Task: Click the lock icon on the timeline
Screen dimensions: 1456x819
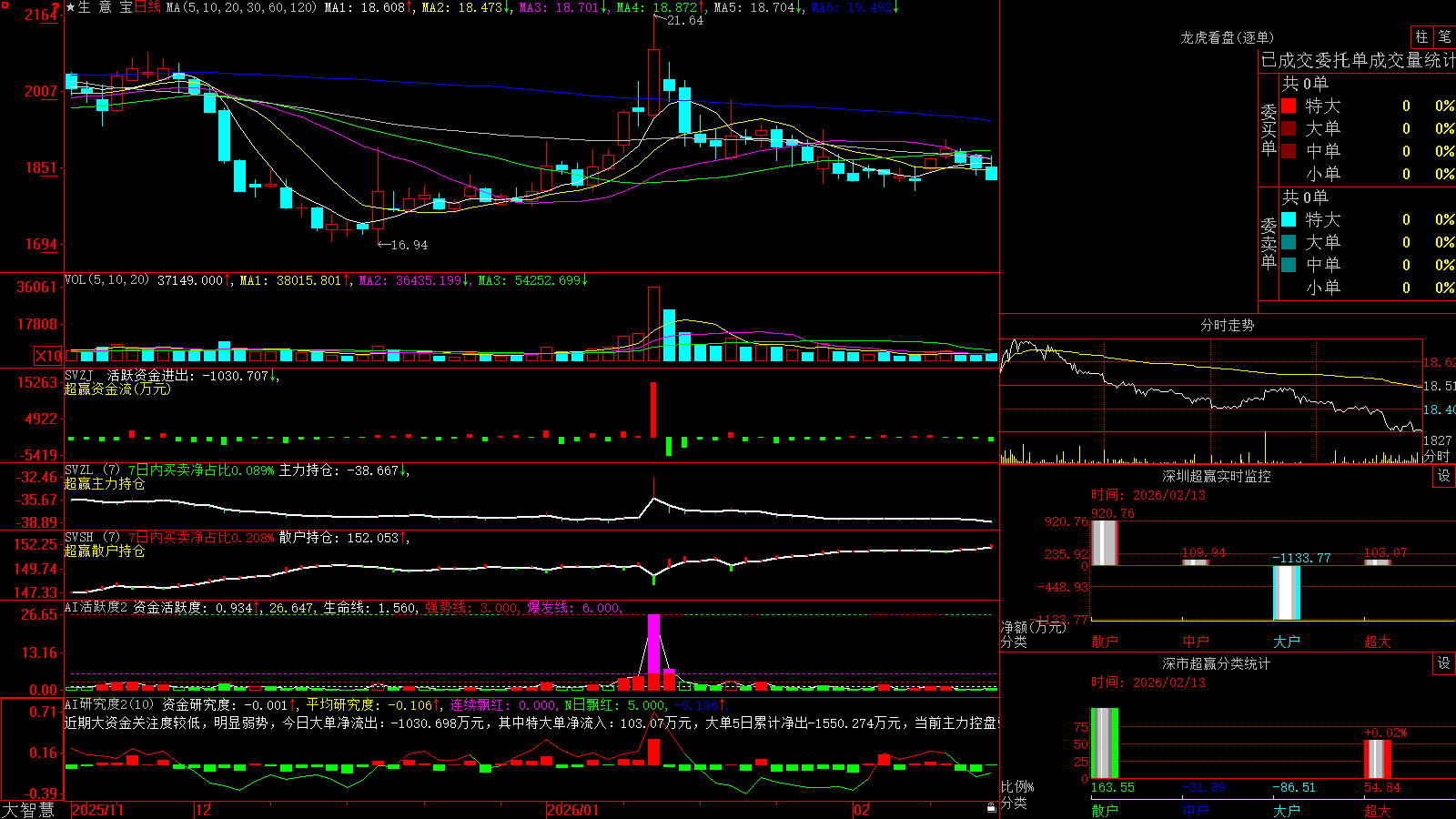Action: click(992, 808)
